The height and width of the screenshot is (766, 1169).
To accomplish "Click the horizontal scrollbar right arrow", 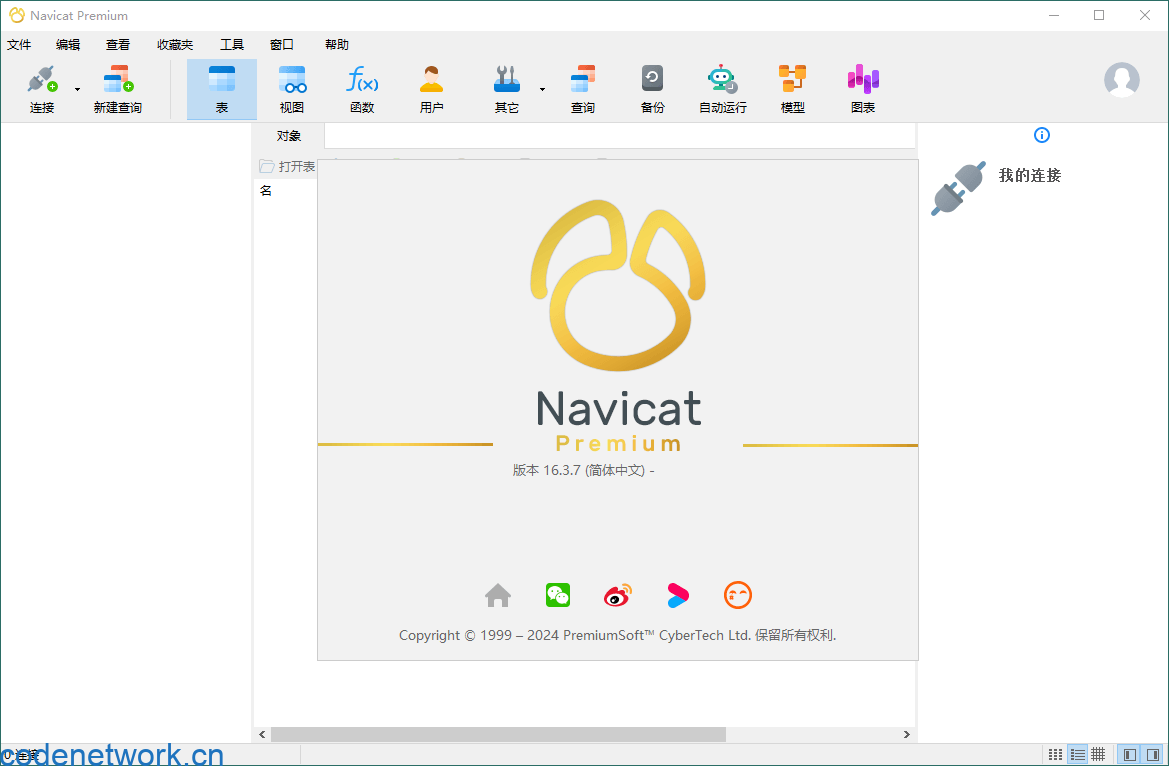I will click(x=907, y=735).
